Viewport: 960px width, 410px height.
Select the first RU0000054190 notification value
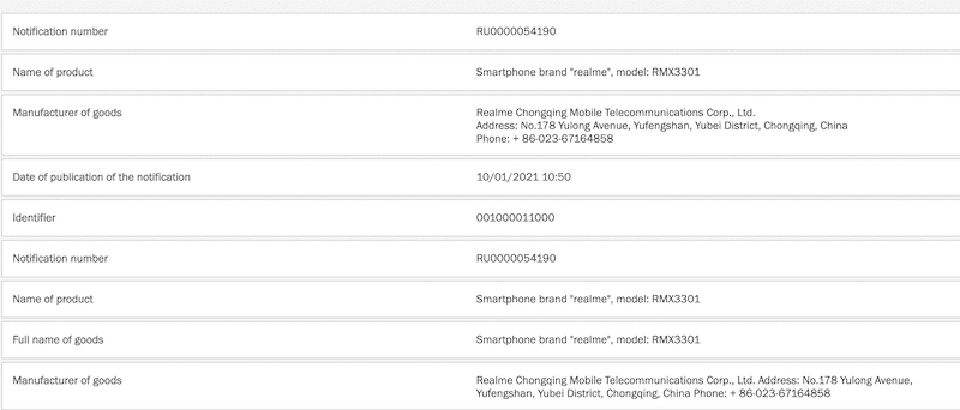516,32
